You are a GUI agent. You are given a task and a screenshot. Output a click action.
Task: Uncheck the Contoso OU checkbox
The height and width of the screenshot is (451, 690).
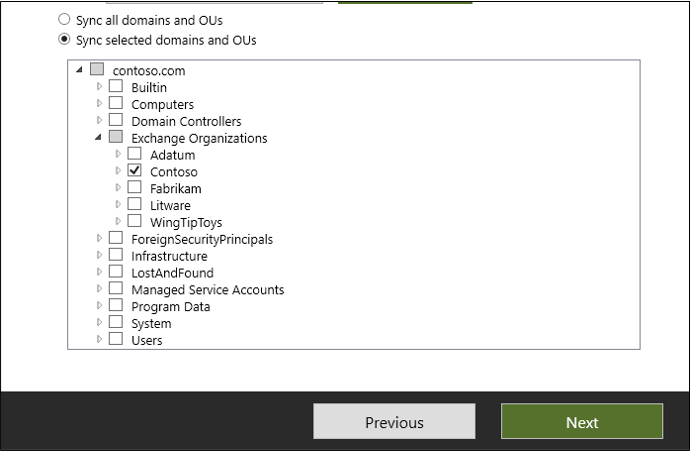pyautogui.click(x=134, y=171)
